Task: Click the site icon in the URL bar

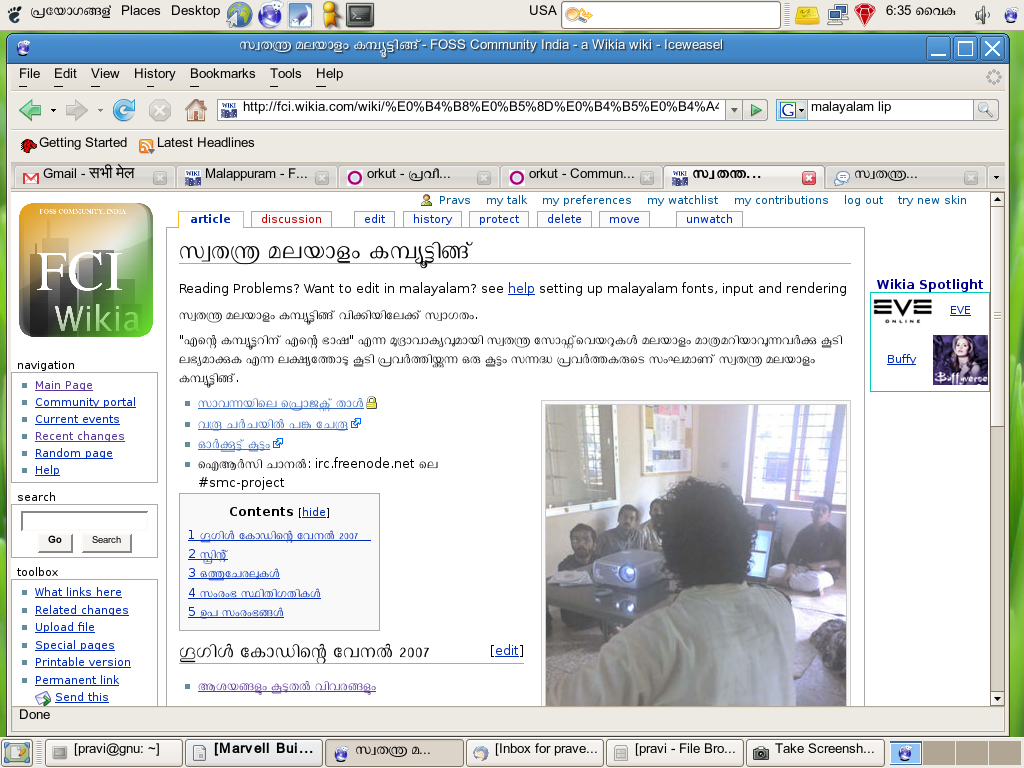Action: click(229, 110)
